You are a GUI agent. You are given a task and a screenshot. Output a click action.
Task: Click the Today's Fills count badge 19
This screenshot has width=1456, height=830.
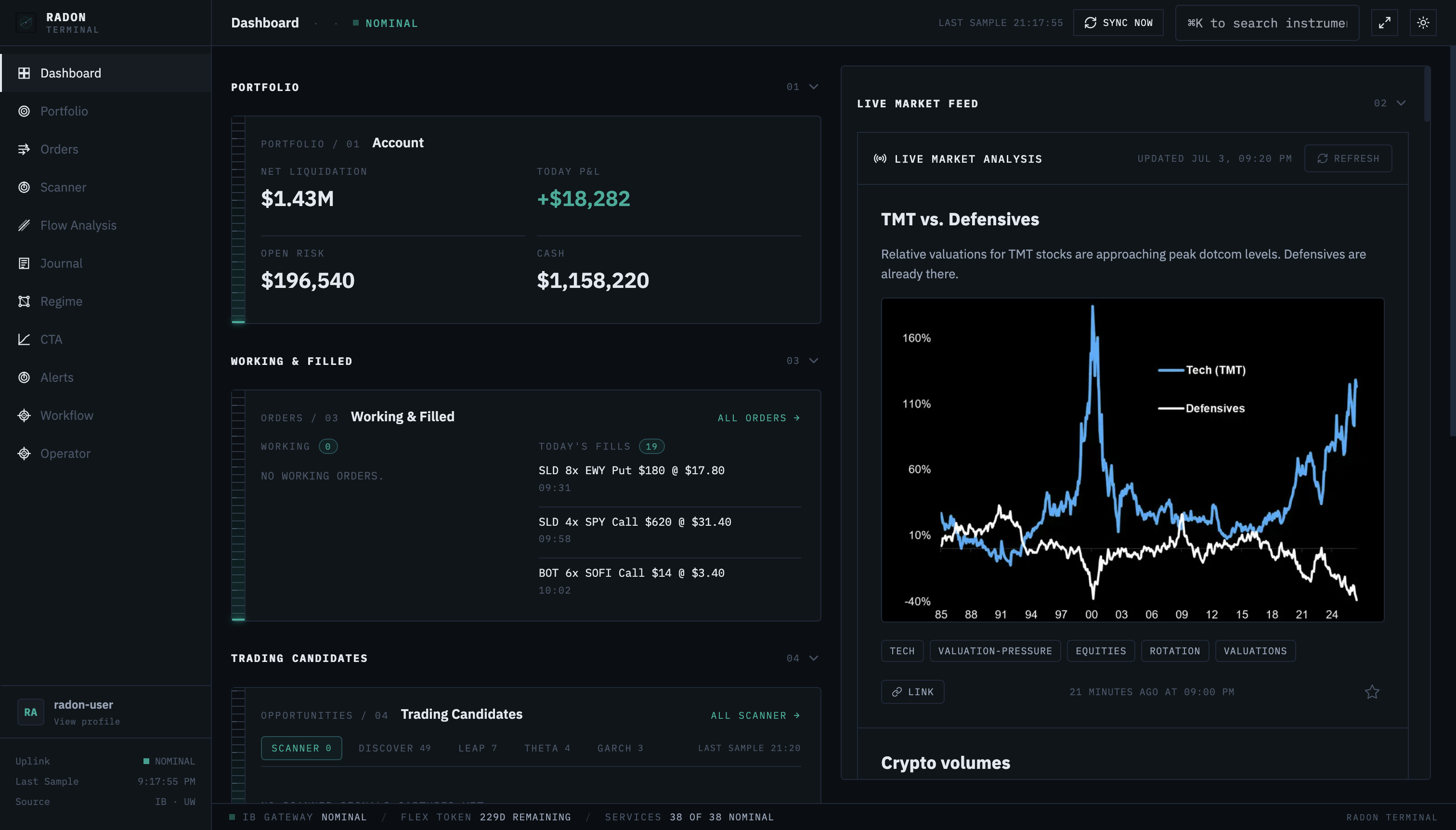[x=651, y=446]
